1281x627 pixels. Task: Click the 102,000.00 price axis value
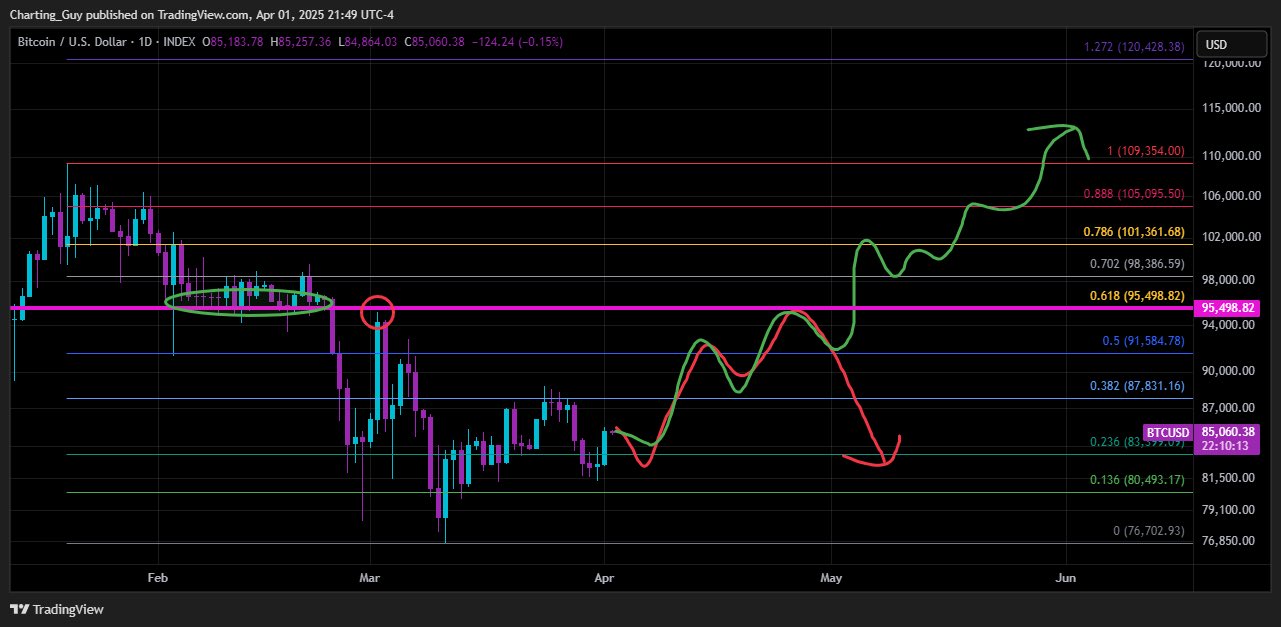click(1230, 237)
